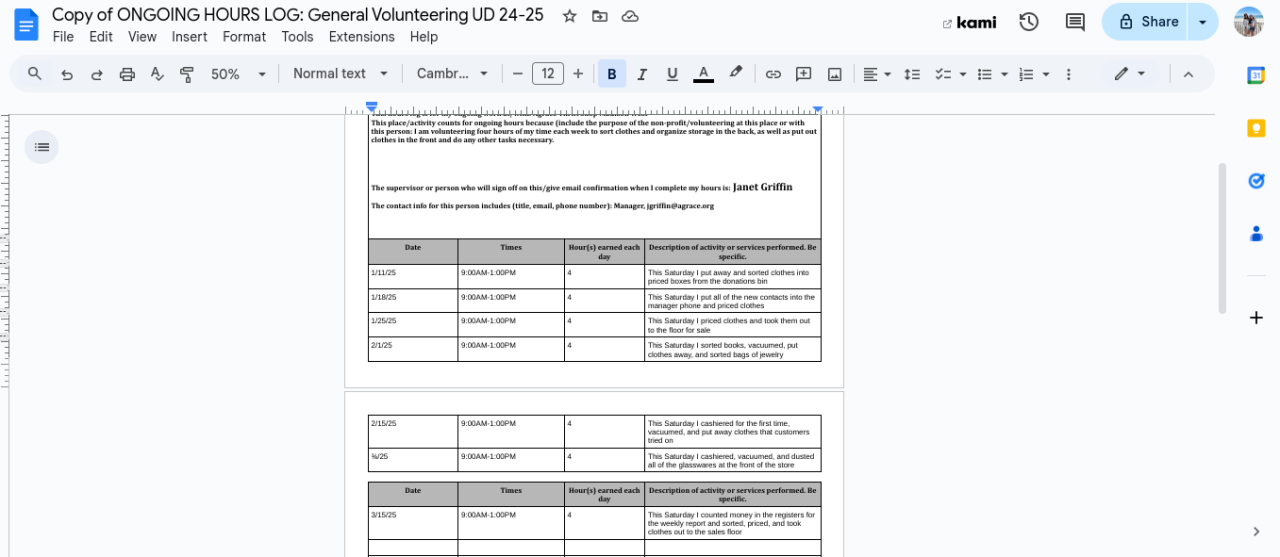The image size is (1280, 557).
Task: Open version history clock icon
Action: [x=1028, y=22]
